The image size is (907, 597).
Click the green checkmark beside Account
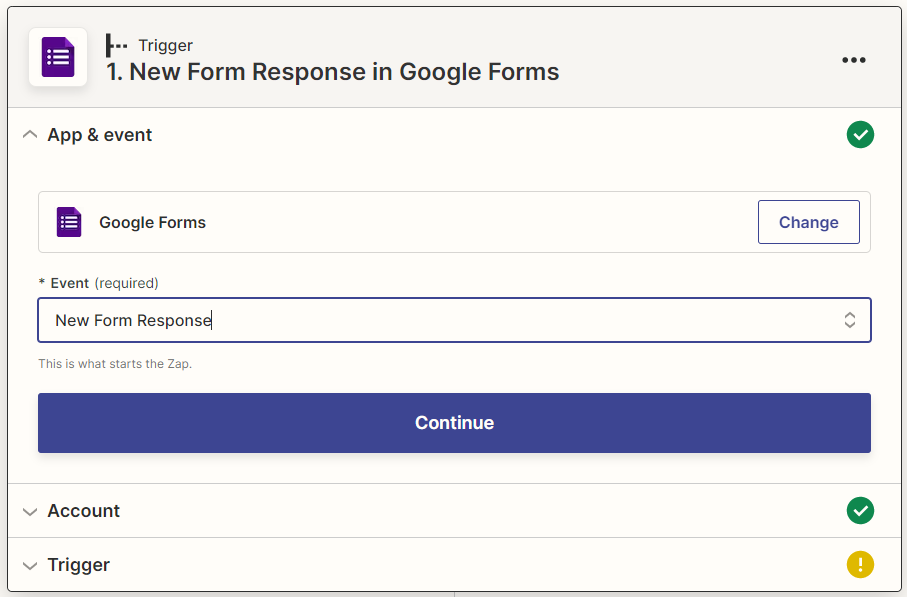pyautogui.click(x=860, y=511)
